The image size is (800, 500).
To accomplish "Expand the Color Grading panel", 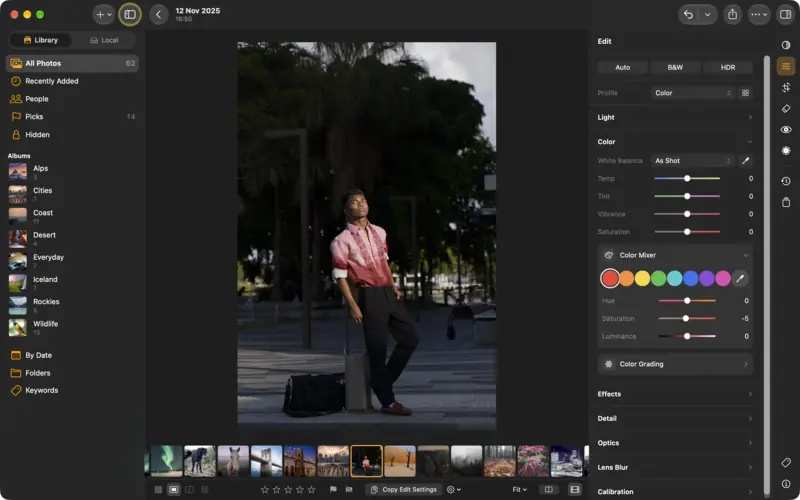I will pos(675,364).
